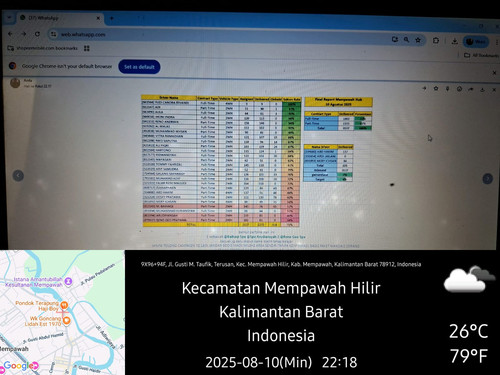Open the Chrome extensions puzzle icon
This screenshot has height=375, width=500.
click(436, 40)
